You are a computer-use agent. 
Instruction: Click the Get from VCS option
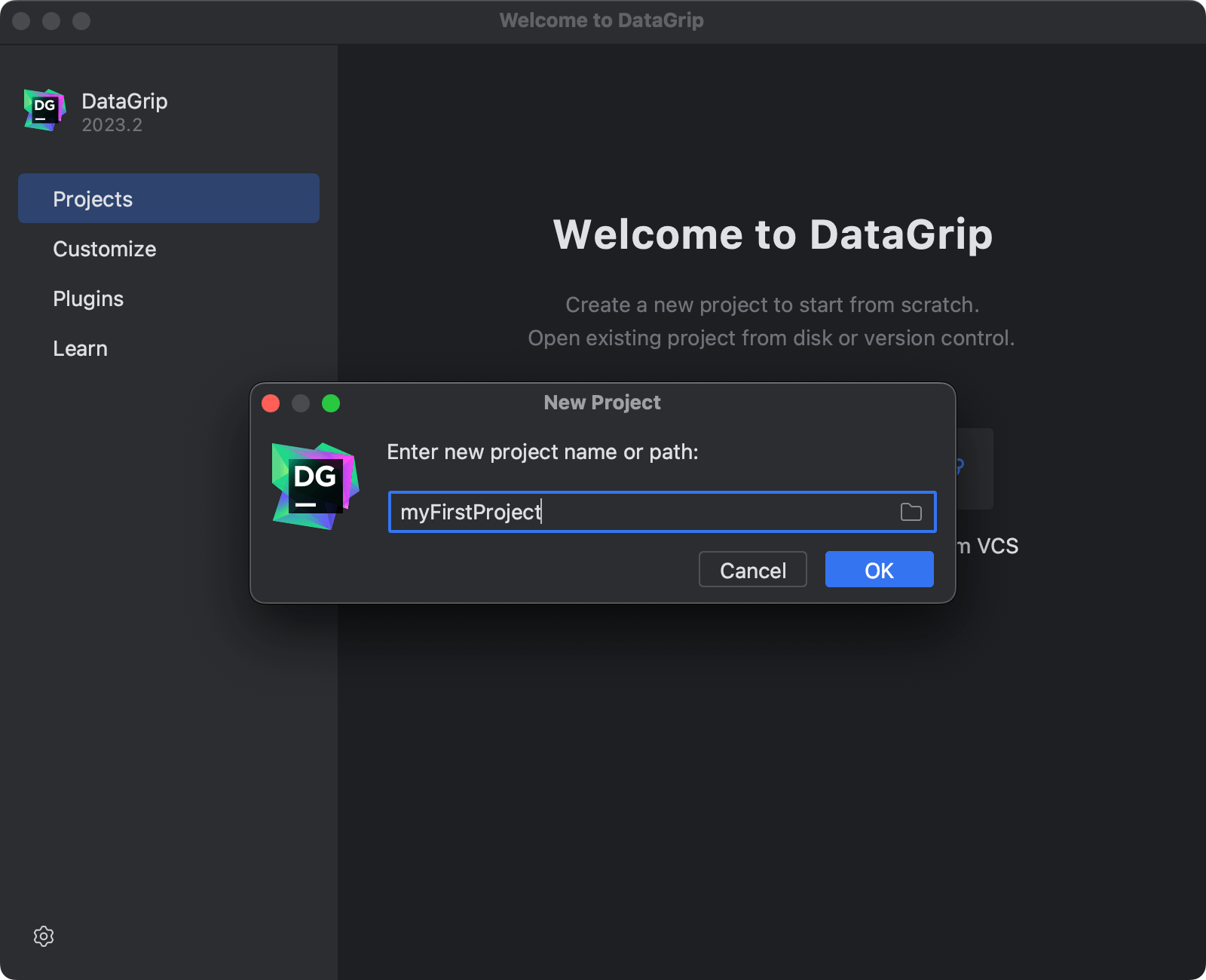pos(987,546)
